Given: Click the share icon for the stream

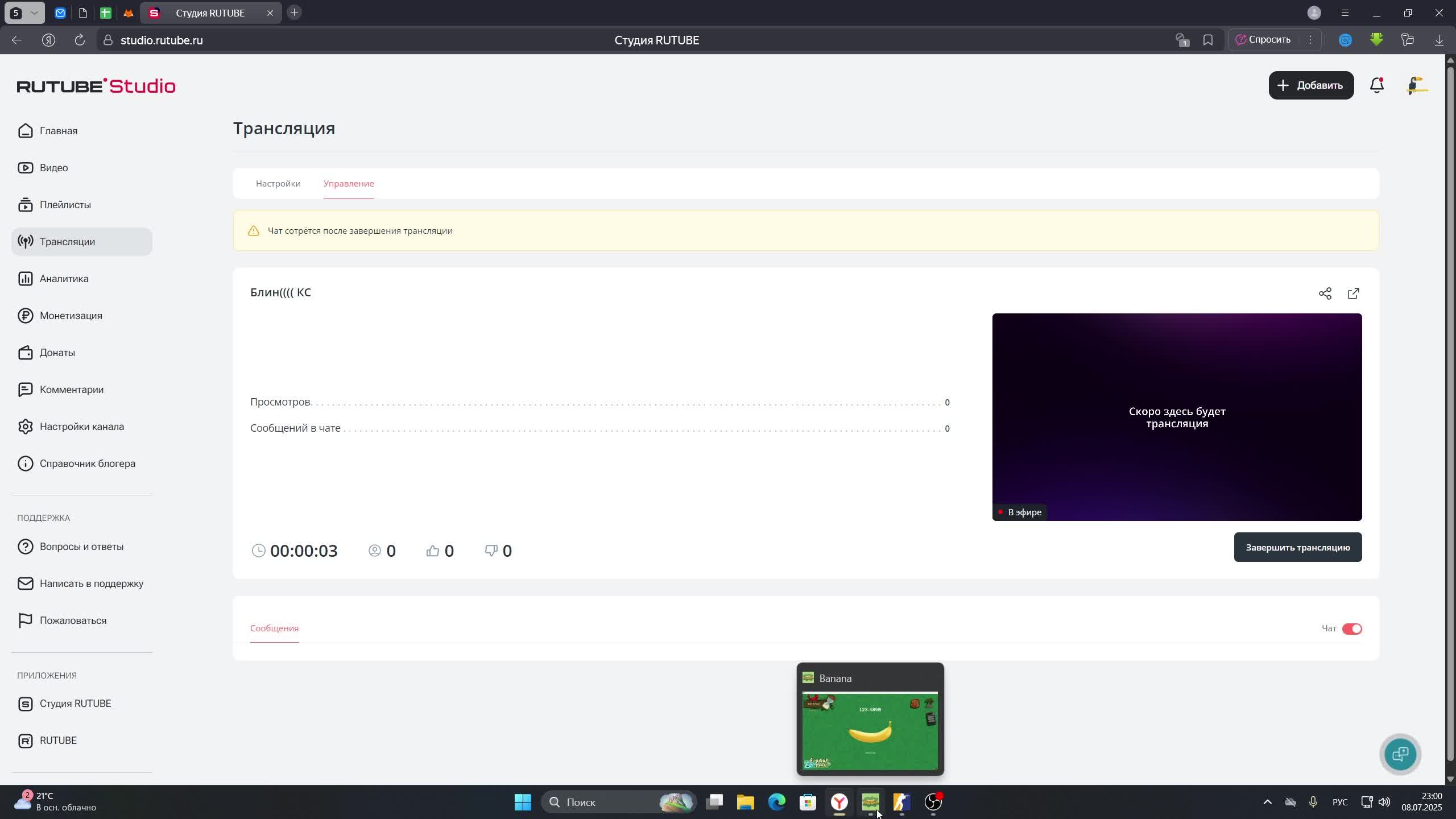Looking at the screenshot, I should tap(1325, 293).
